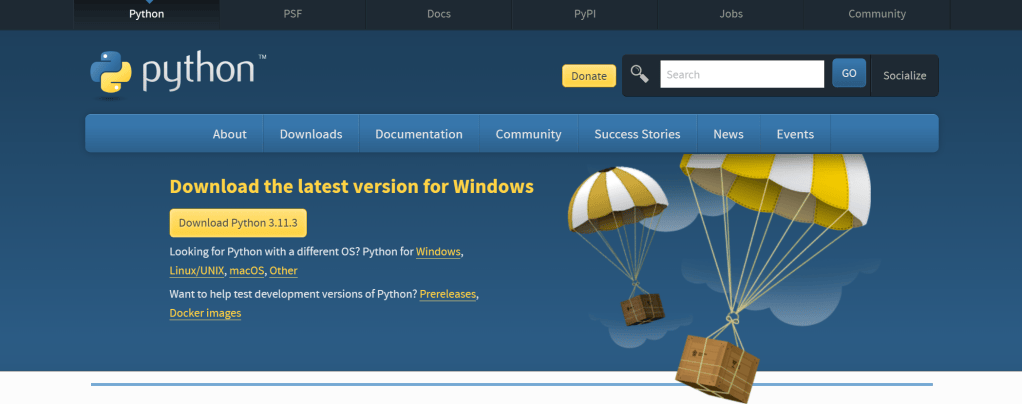
Task: Open the Docs top tab
Action: [439, 14]
